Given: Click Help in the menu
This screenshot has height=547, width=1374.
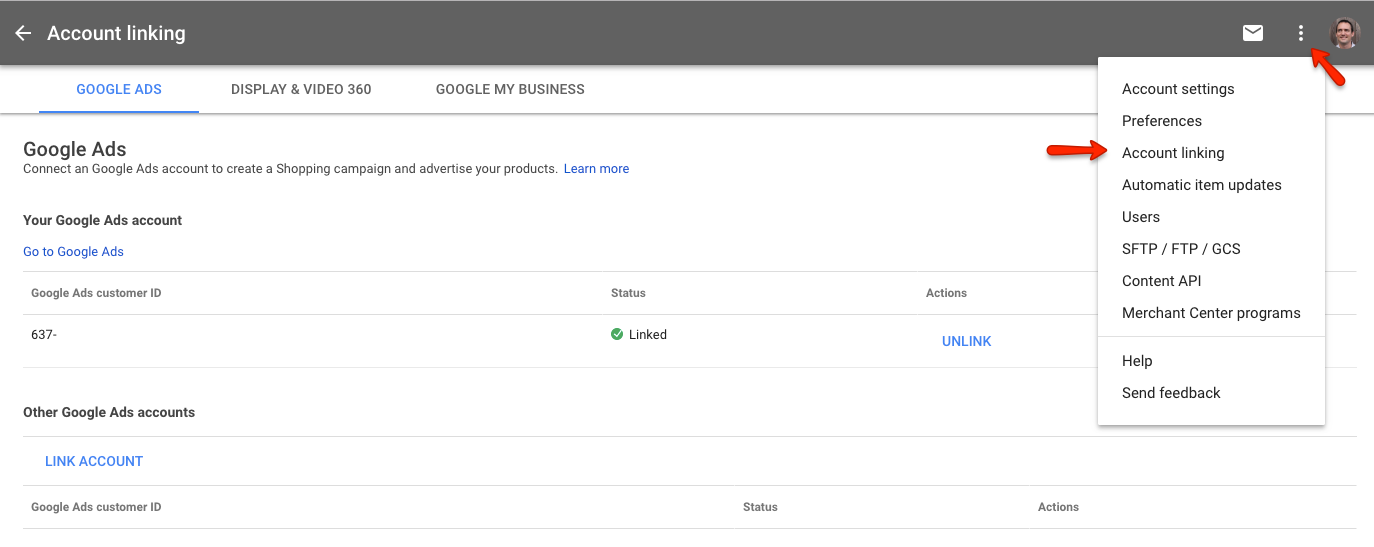Looking at the screenshot, I should pyautogui.click(x=1137, y=361).
